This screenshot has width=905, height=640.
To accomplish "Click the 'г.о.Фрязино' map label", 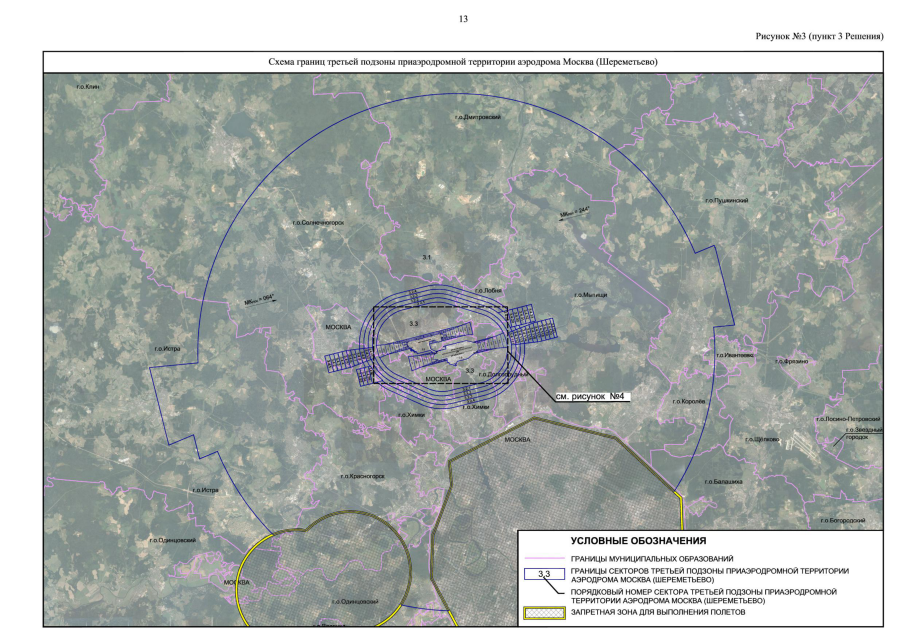I will pos(791,361).
